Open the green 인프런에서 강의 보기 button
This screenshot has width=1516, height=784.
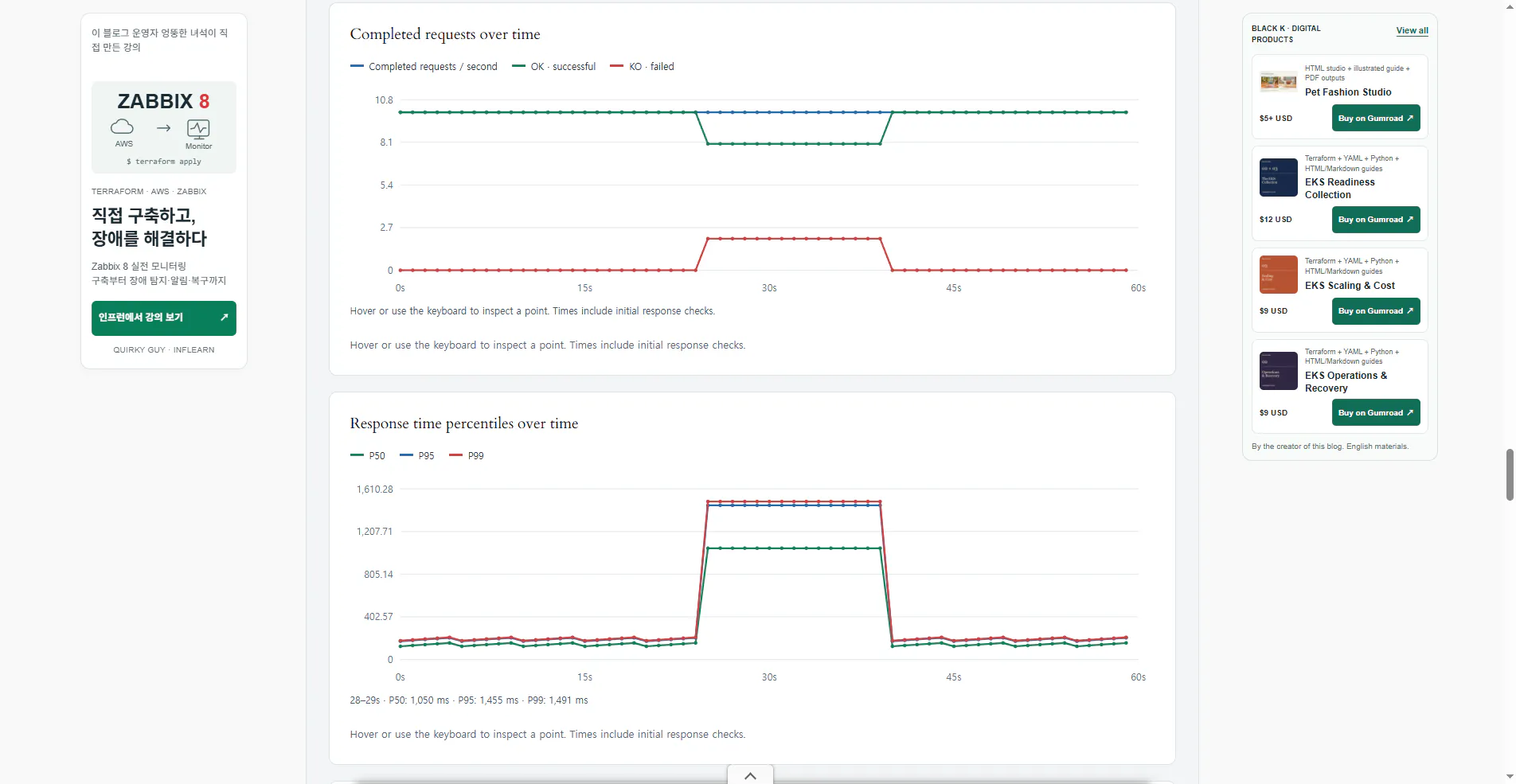[x=163, y=318]
